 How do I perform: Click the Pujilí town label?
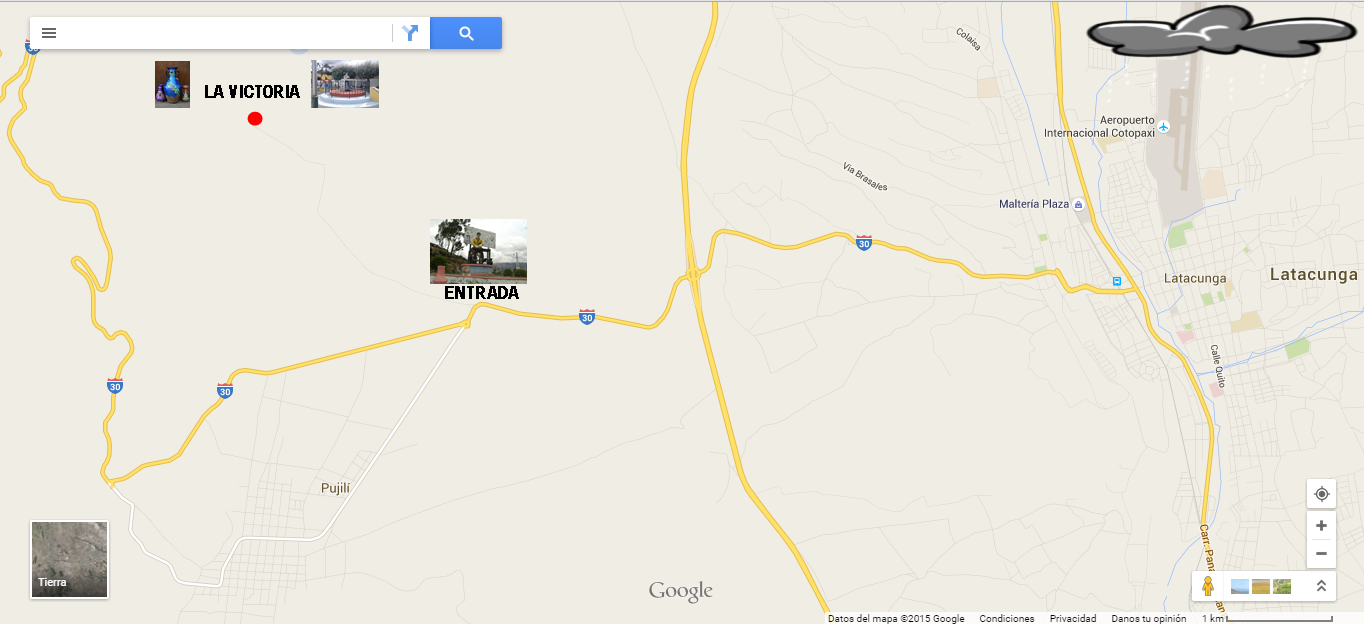(x=336, y=488)
